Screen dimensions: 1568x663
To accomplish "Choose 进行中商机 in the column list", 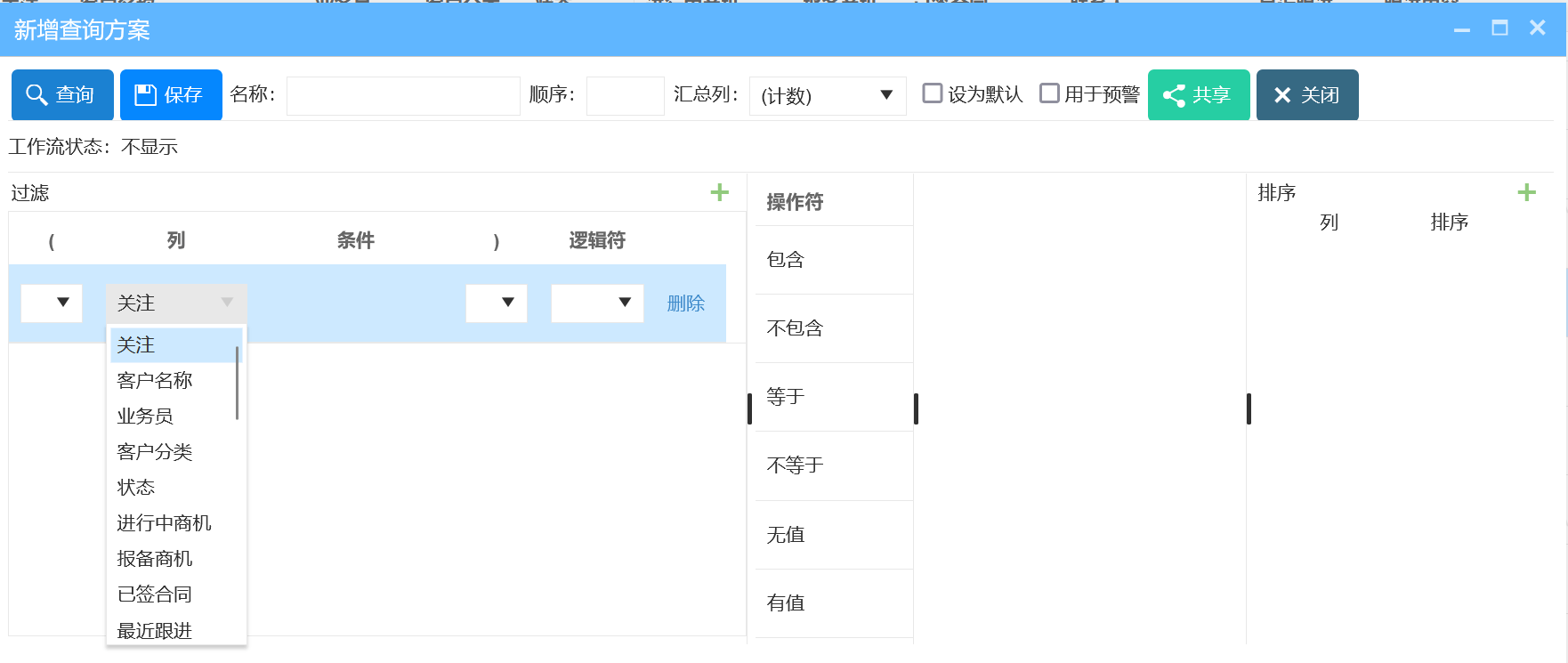I will click(164, 523).
